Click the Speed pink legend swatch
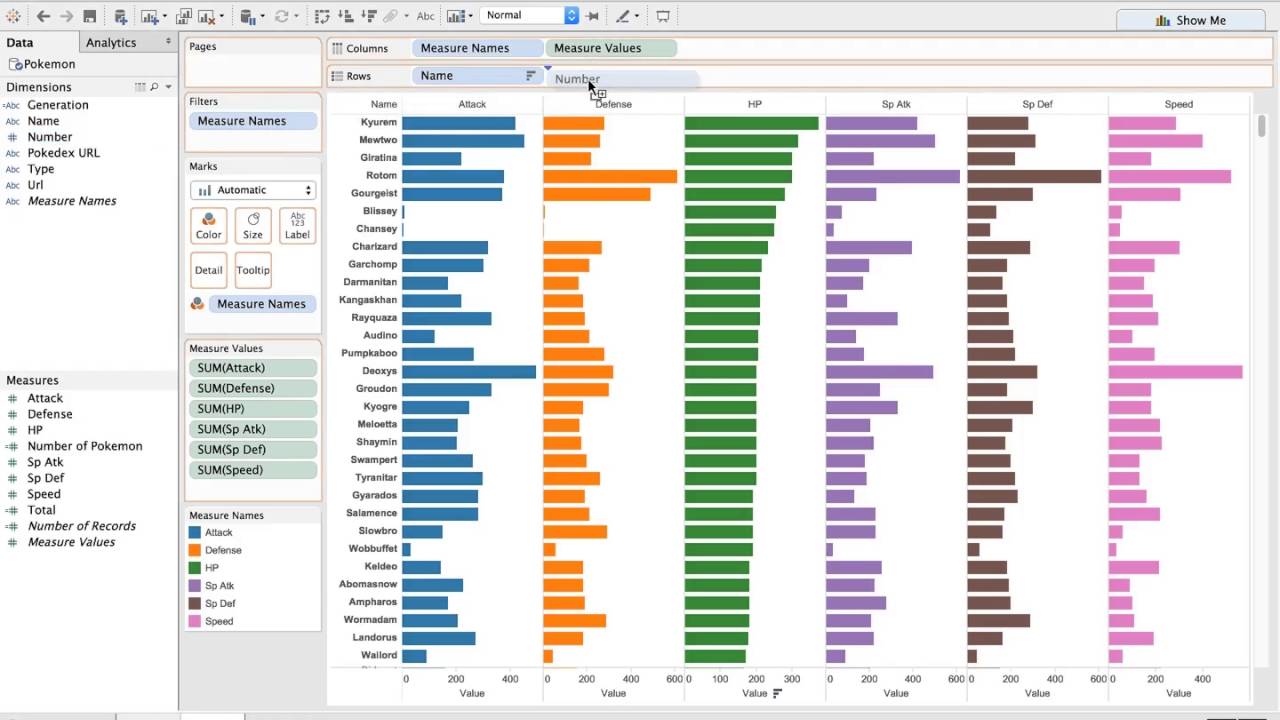 coord(195,621)
